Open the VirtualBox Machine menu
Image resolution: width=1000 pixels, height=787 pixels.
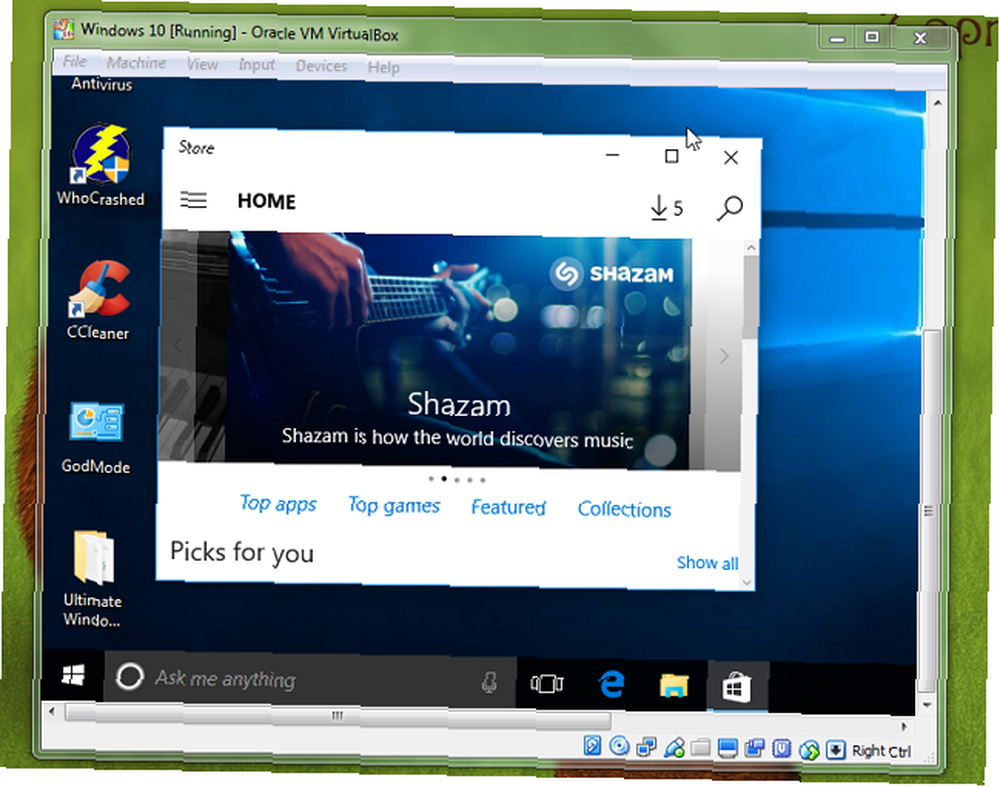pyautogui.click(x=136, y=63)
